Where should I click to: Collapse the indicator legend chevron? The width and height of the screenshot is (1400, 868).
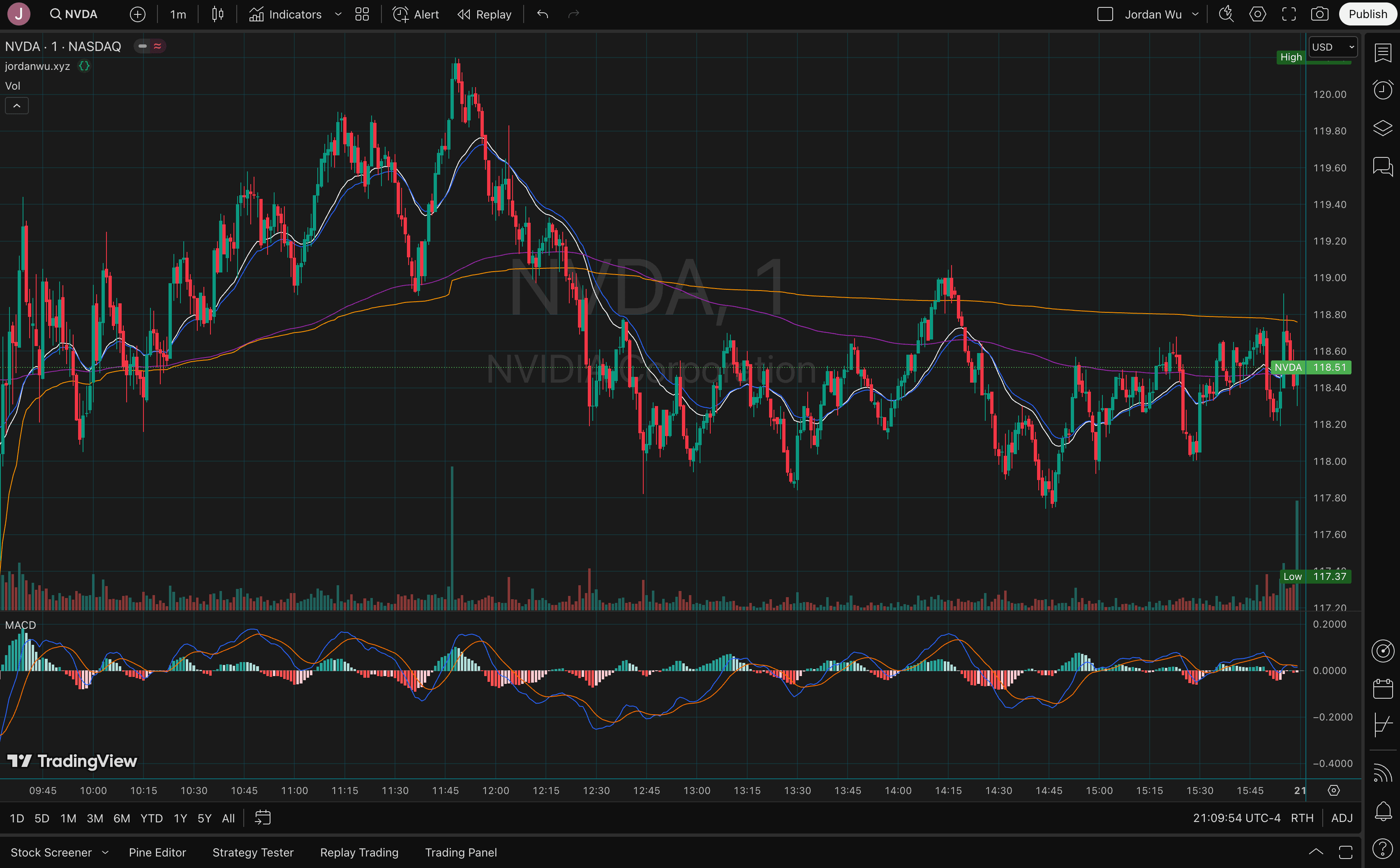click(x=16, y=106)
